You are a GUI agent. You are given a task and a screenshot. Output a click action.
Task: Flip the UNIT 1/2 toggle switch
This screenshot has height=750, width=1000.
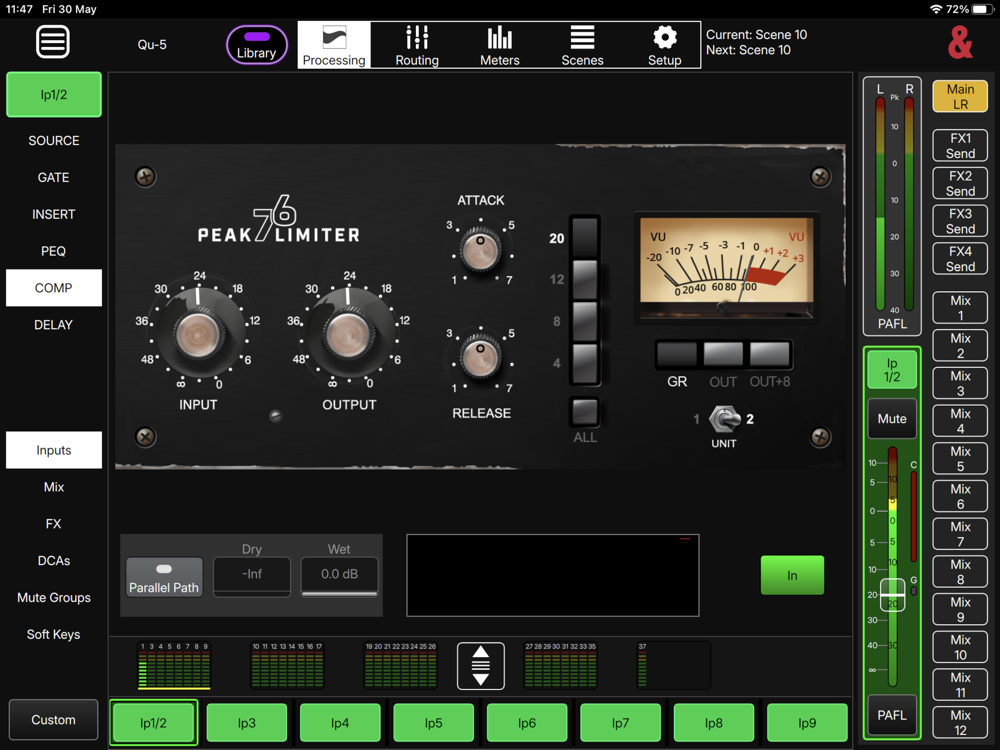coord(724,419)
